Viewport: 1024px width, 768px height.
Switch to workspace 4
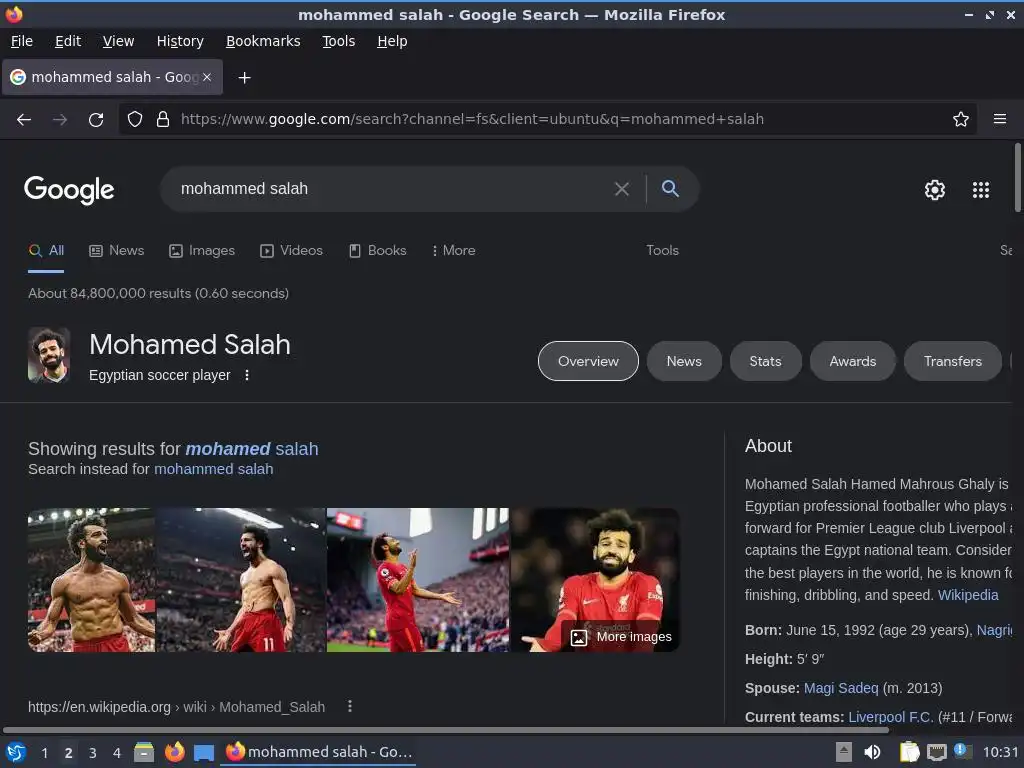[x=117, y=753]
